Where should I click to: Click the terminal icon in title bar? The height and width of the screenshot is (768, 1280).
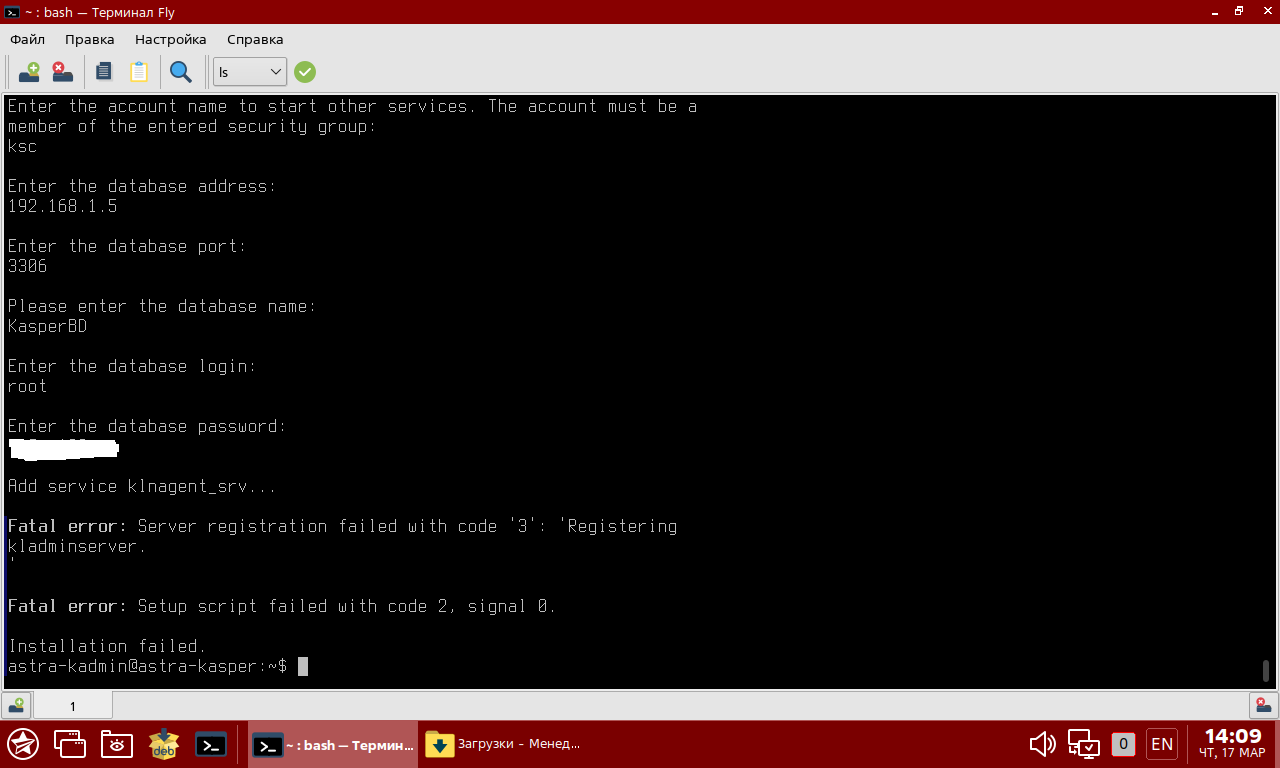12,12
